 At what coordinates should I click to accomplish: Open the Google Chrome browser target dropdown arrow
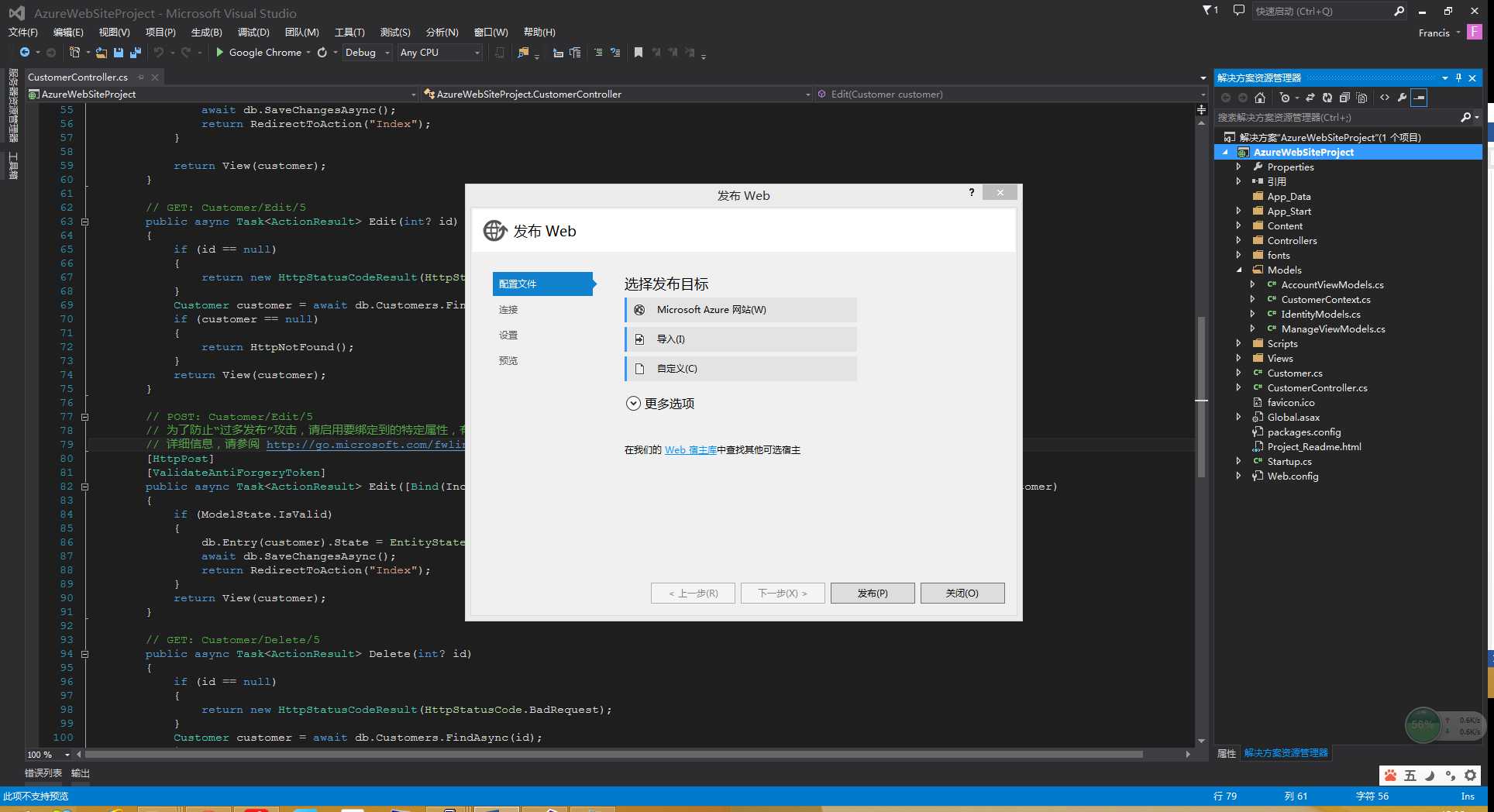click(x=308, y=52)
